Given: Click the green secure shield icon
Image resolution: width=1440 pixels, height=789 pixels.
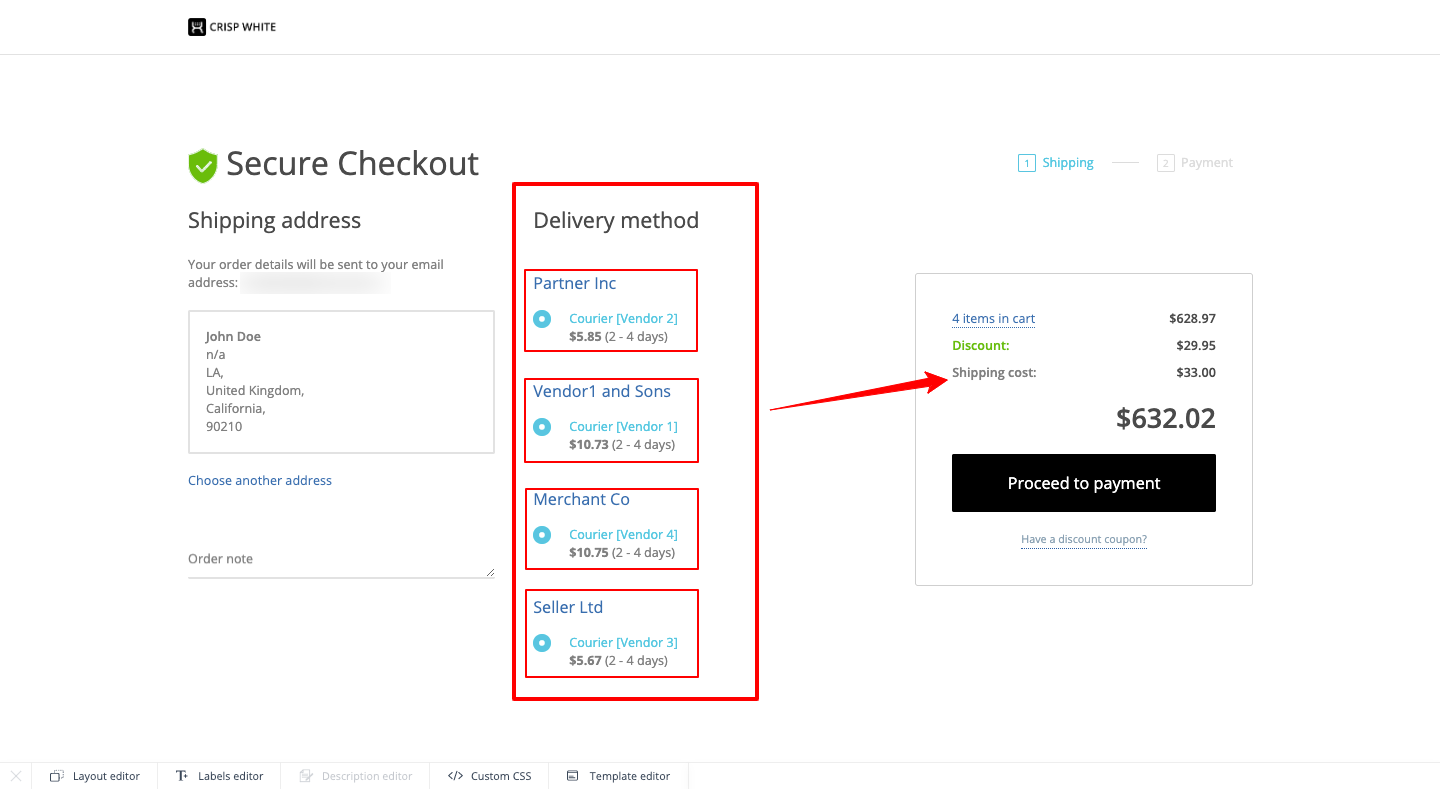Looking at the screenshot, I should [203, 165].
